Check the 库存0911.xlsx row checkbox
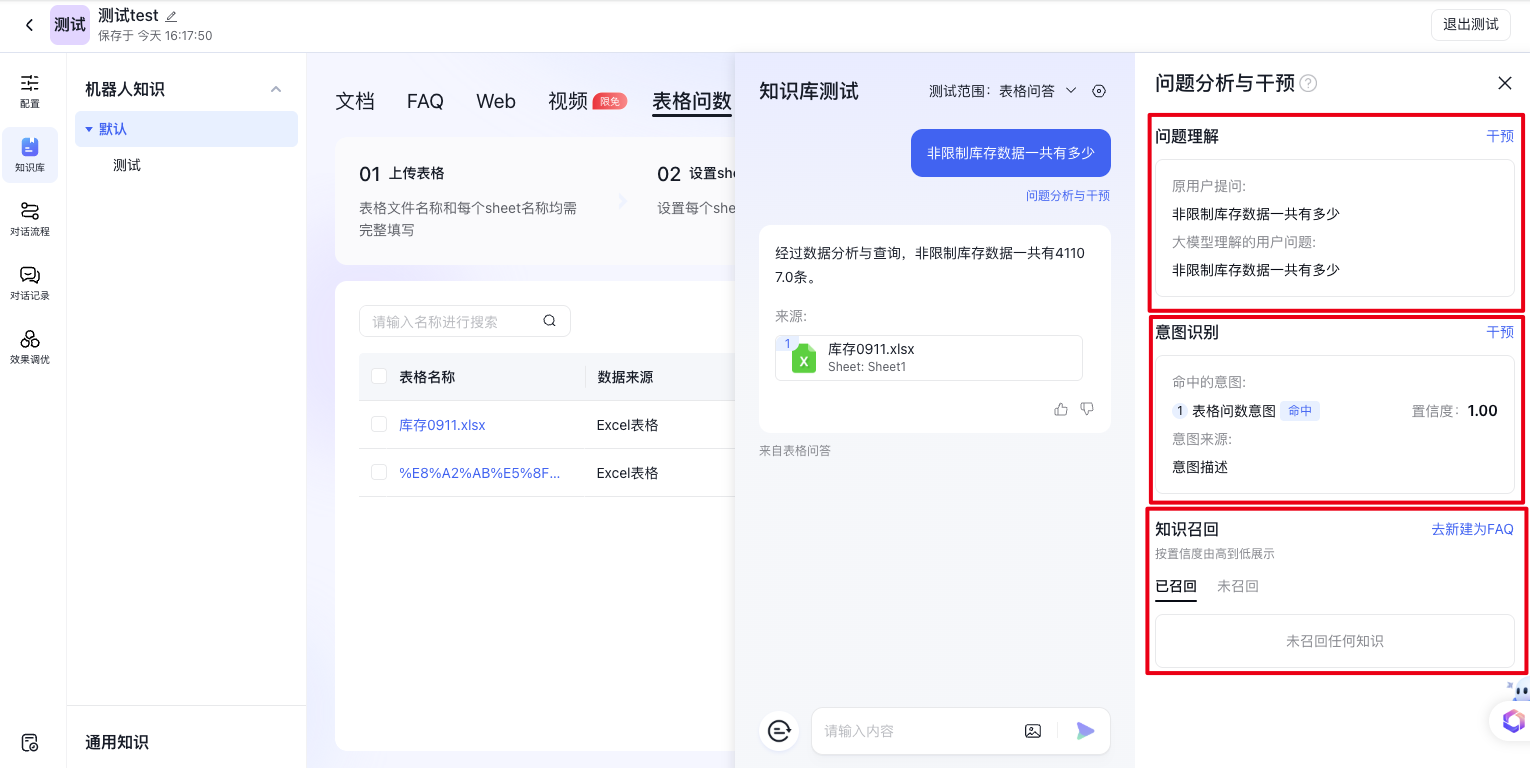Image resolution: width=1530 pixels, height=768 pixels. 379,424
